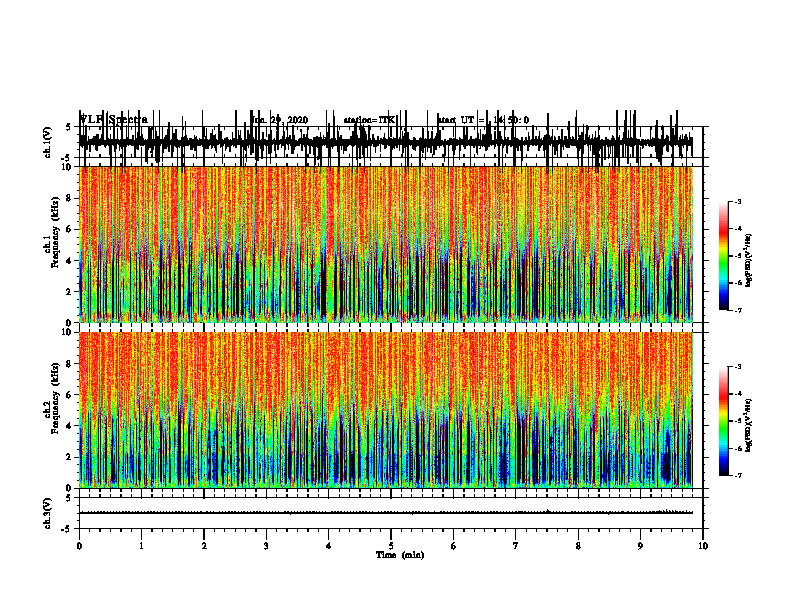Image resolution: width=792 pixels, height=612 pixels.
Task: Click the ch.2 spectrogram plot panel
Action: point(386,410)
